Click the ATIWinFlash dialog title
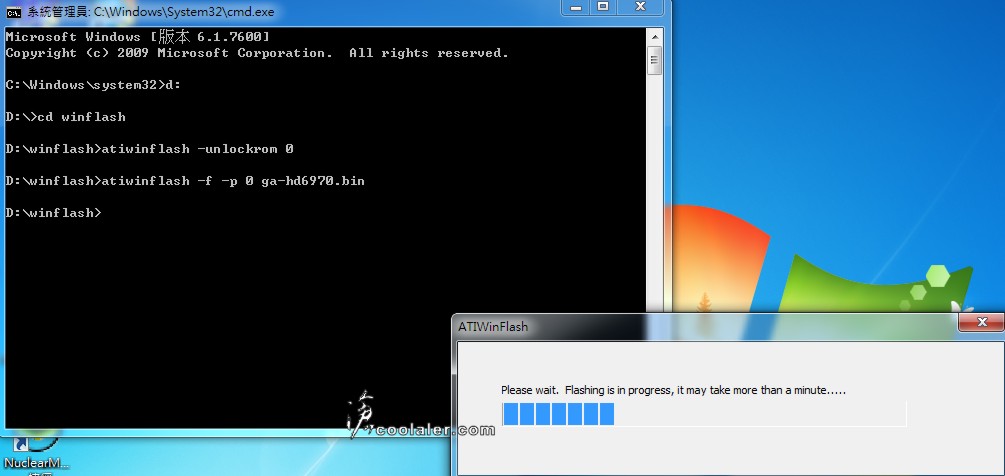 coord(493,327)
